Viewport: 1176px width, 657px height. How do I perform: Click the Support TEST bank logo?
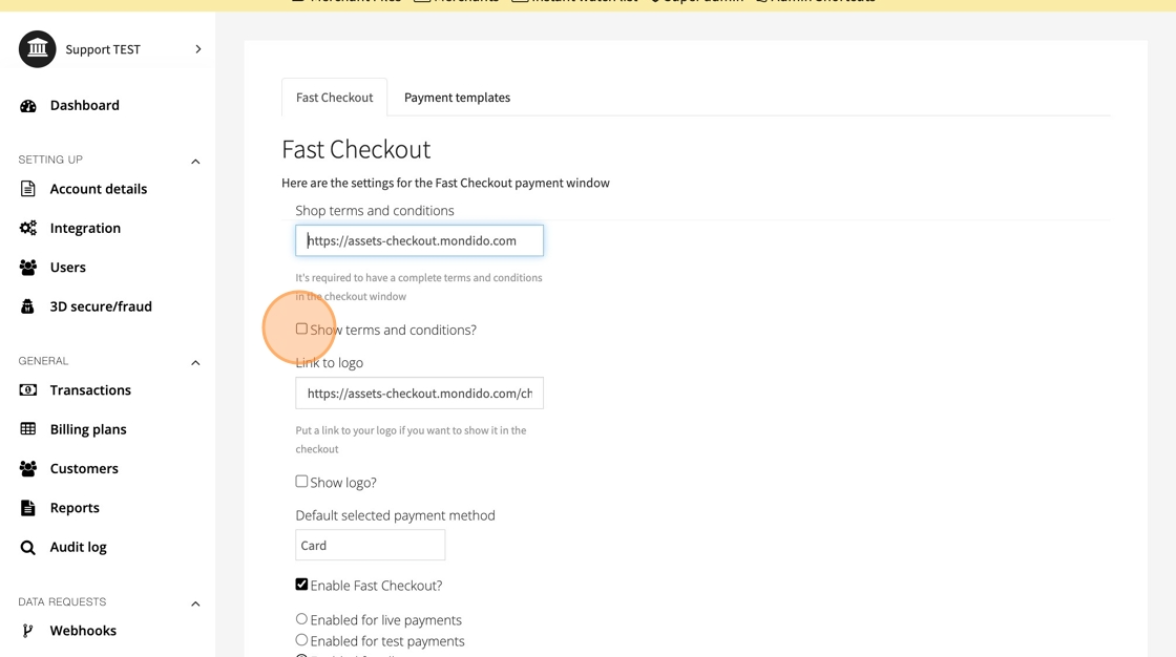(37, 50)
